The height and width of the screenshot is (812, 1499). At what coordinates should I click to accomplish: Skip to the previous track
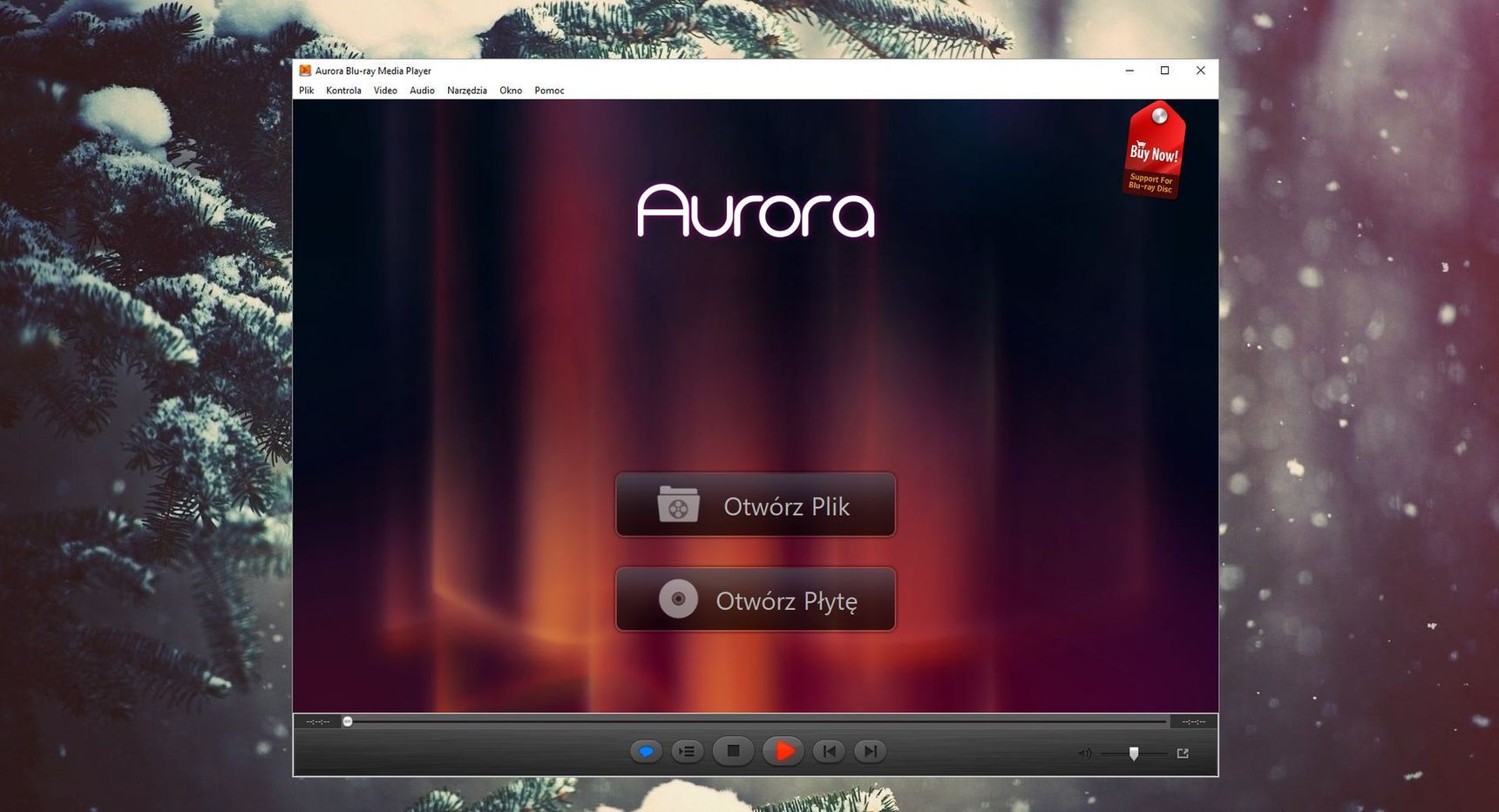point(829,751)
